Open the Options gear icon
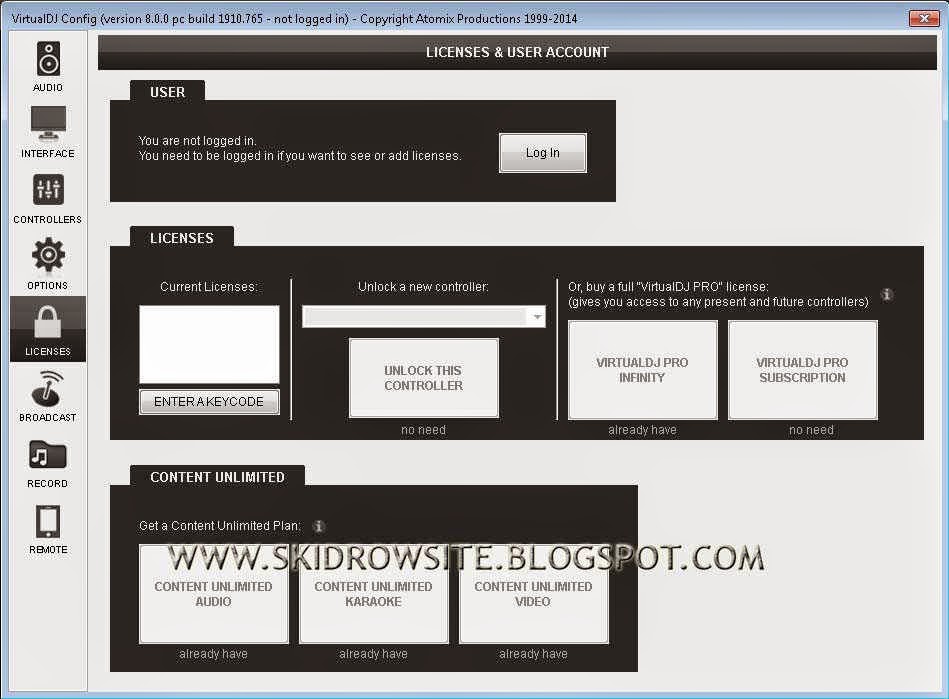Image resolution: width=949 pixels, height=699 pixels. click(48, 255)
